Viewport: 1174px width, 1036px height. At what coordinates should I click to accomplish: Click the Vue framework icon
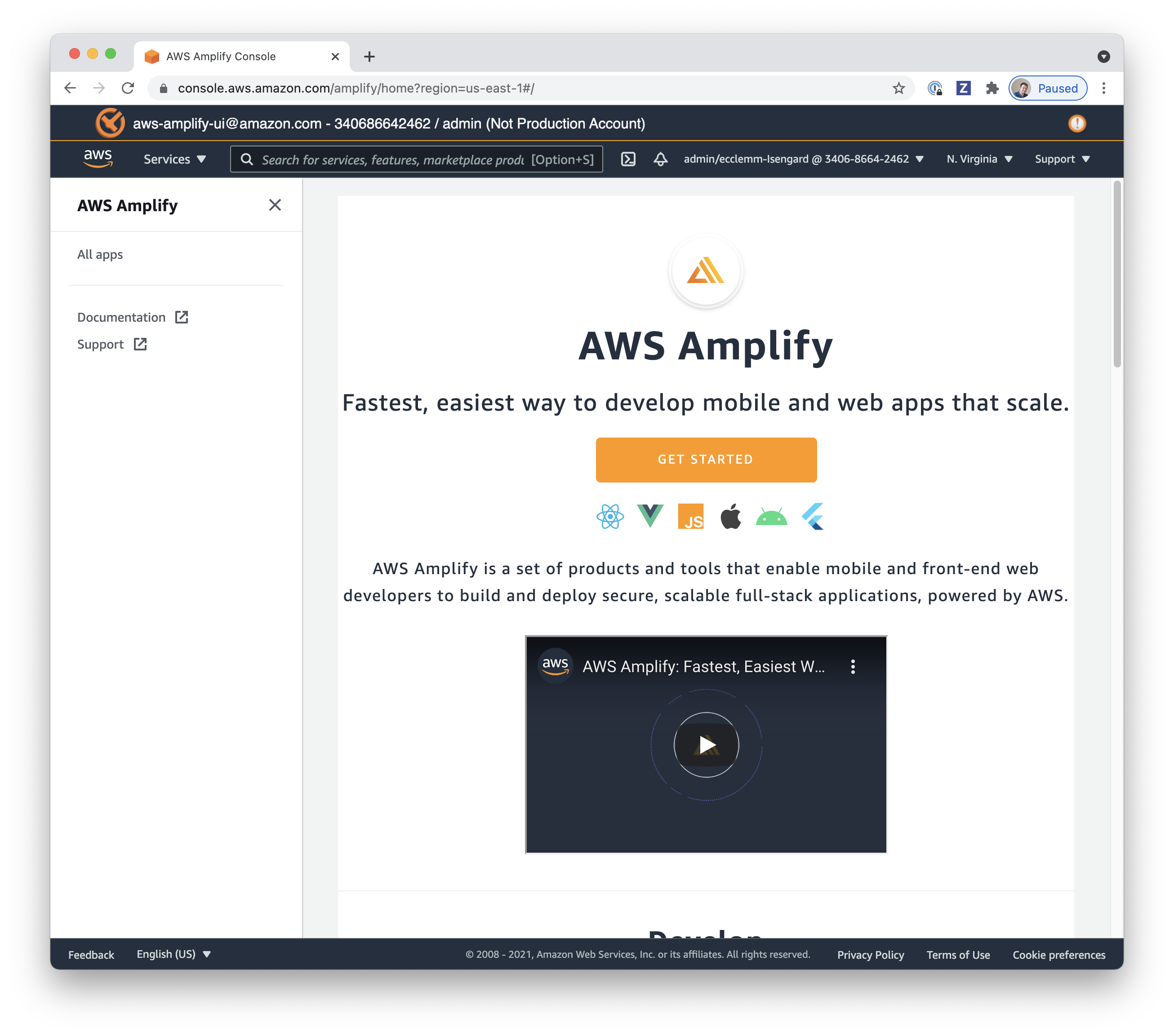point(650,517)
